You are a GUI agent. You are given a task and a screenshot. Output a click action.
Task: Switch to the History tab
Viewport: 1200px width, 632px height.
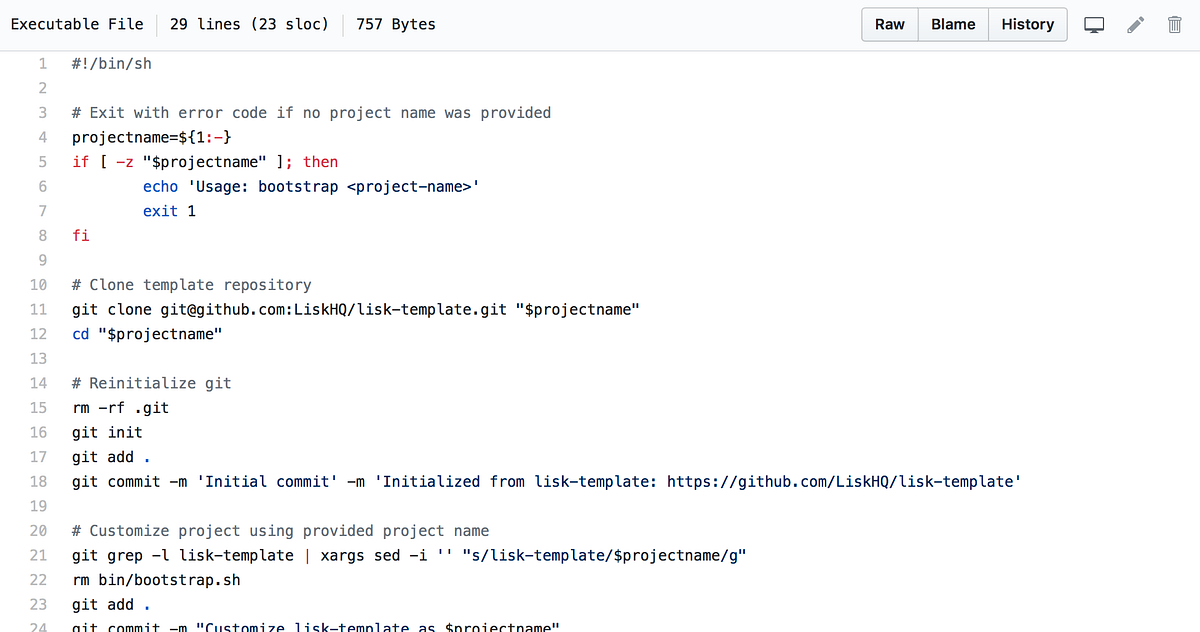[1027, 23]
